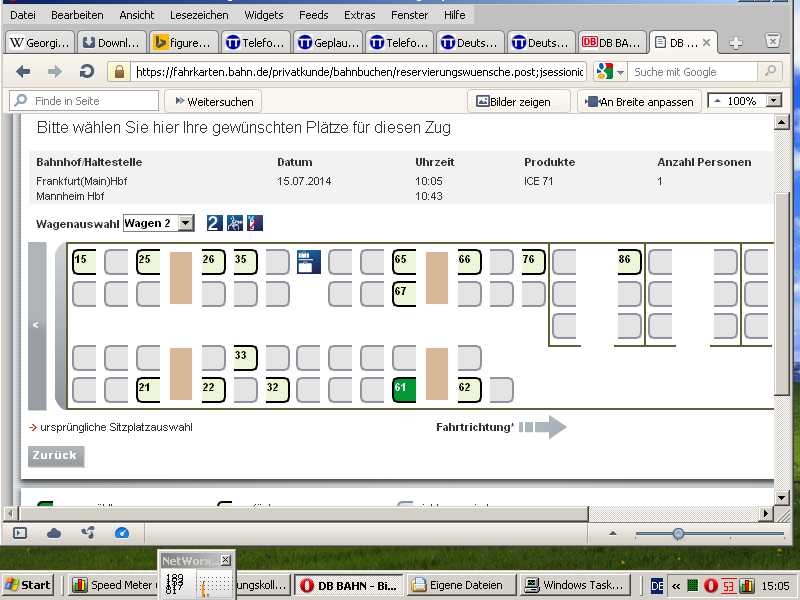The image size is (800, 600).
Task: Click the luggage rack icon in seat map
Action: (308, 262)
